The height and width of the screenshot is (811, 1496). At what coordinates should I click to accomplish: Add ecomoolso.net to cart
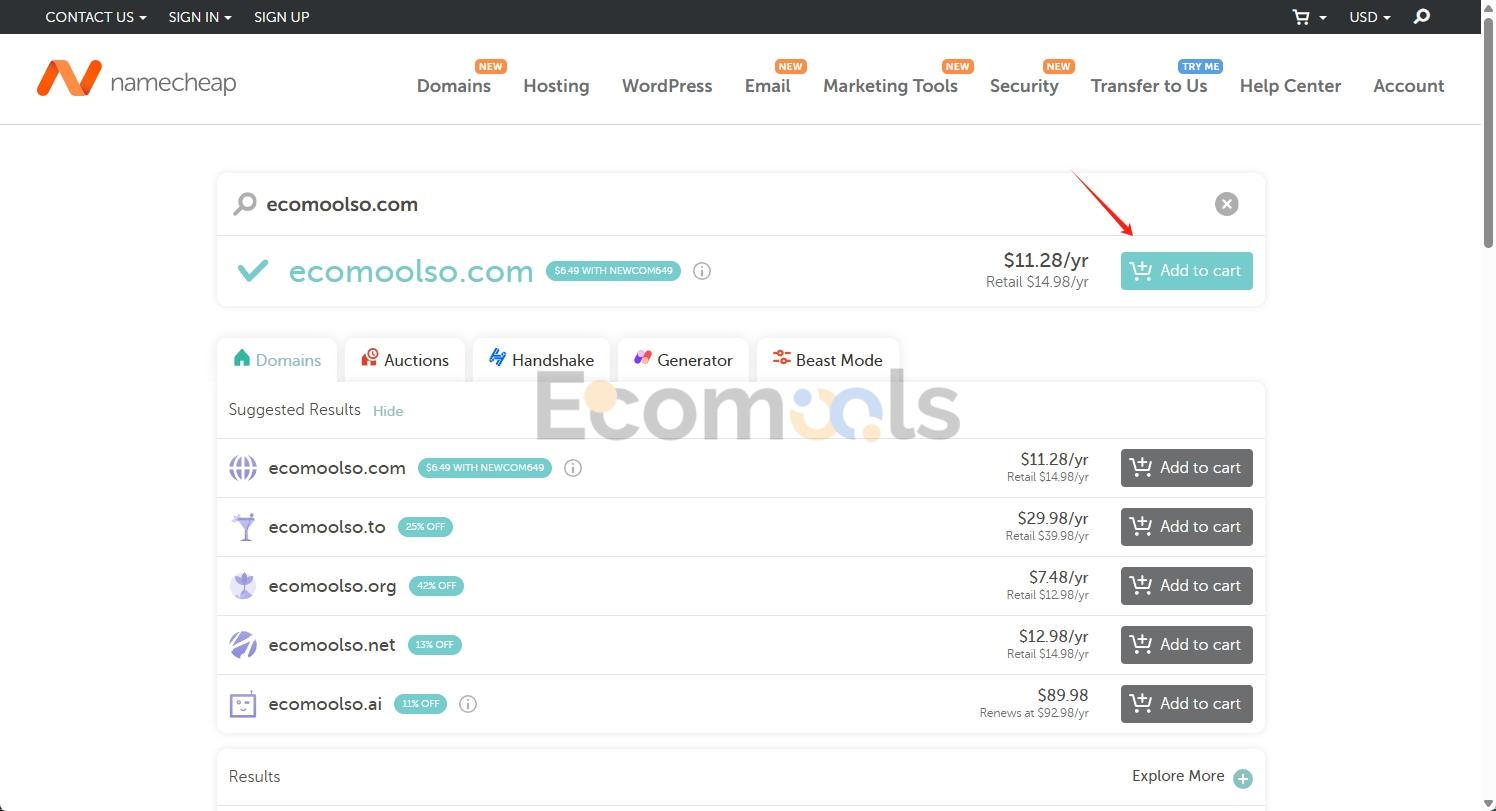1186,645
